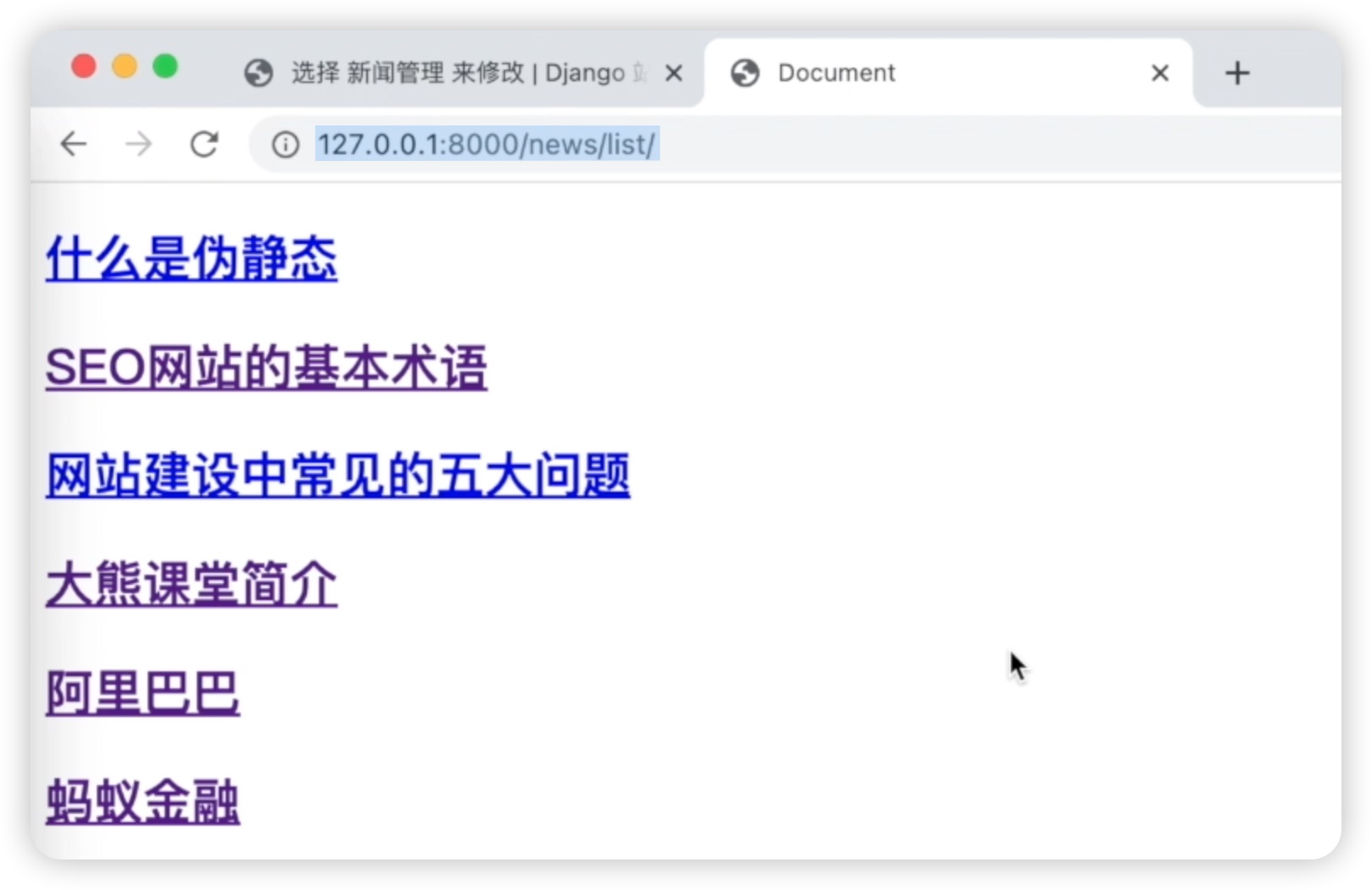Click the yellow minimize window button

tap(125, 66)
